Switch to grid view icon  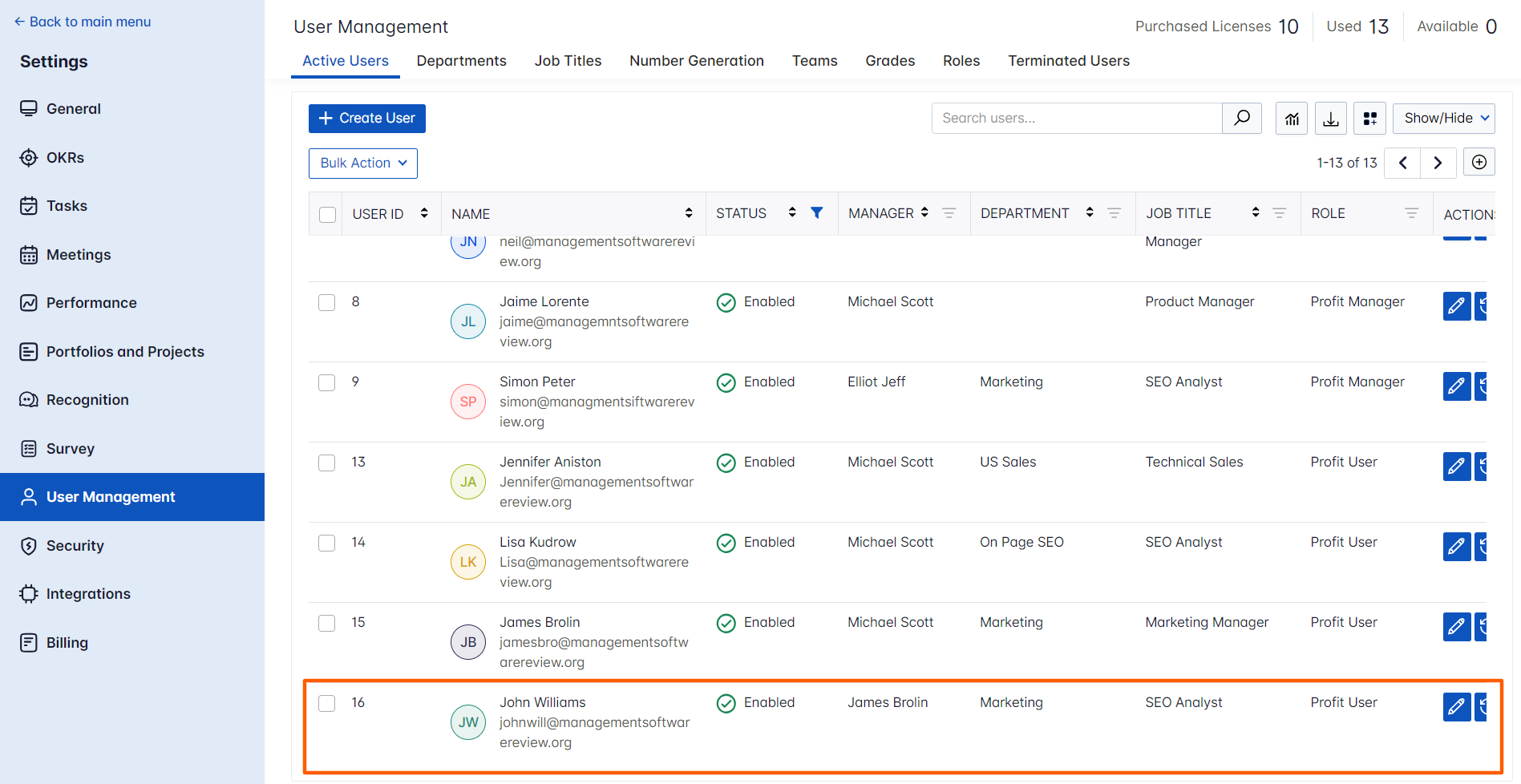[1369, 119]
